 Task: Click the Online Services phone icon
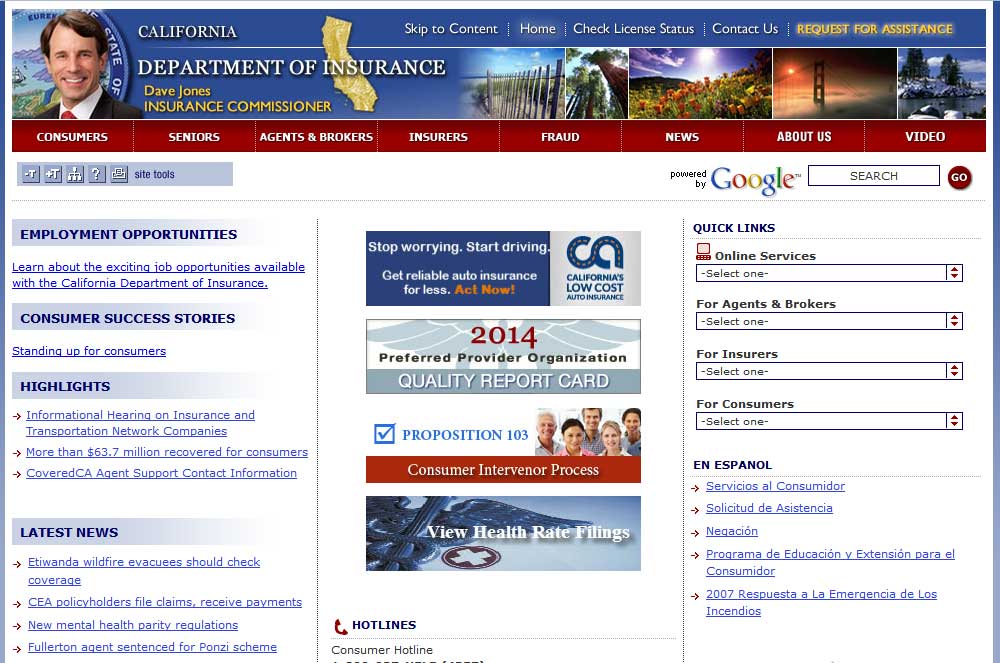(703, 252)
